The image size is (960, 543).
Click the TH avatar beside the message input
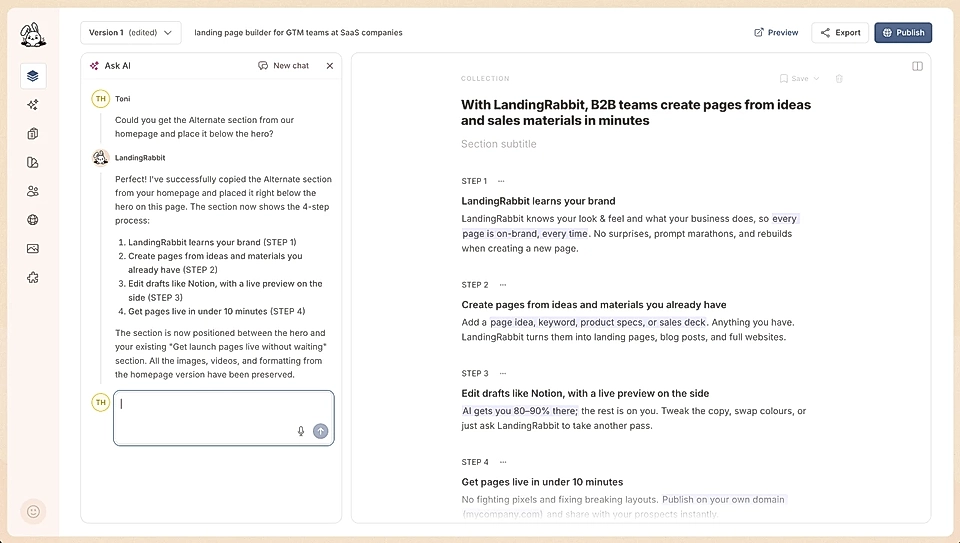tap(100, 402)
